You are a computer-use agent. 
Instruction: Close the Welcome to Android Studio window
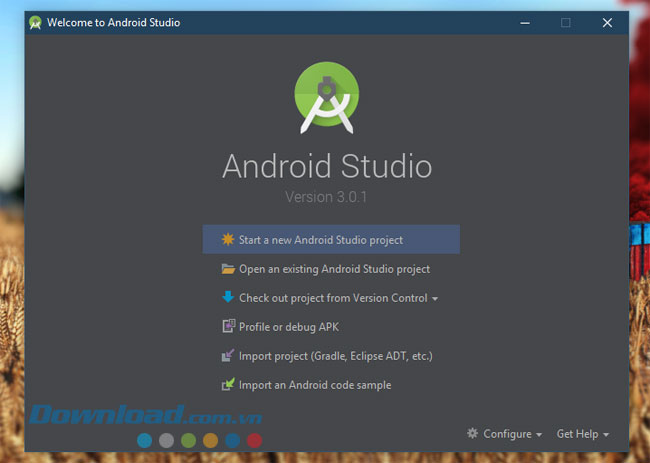(607, 23)
